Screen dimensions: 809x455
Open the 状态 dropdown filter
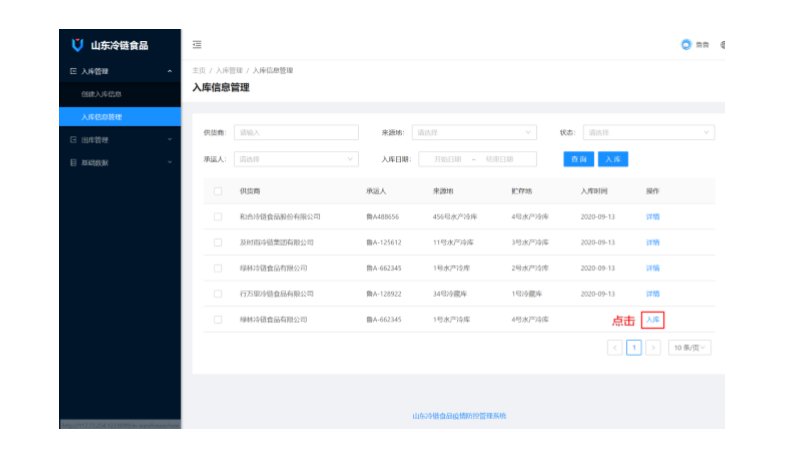coord(648,132)
